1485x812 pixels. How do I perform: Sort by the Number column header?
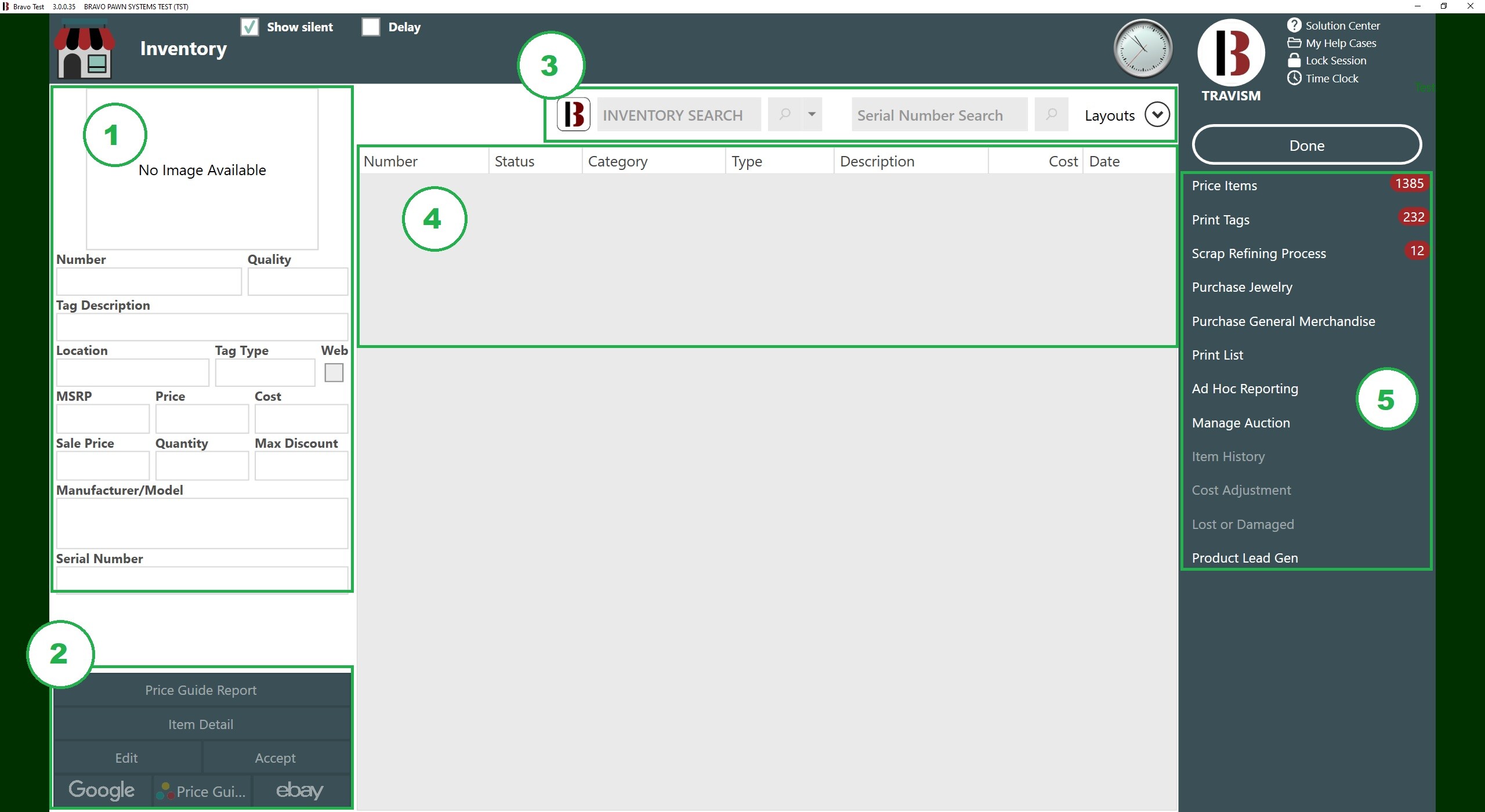pyautogui.click(x=425, y=161)
